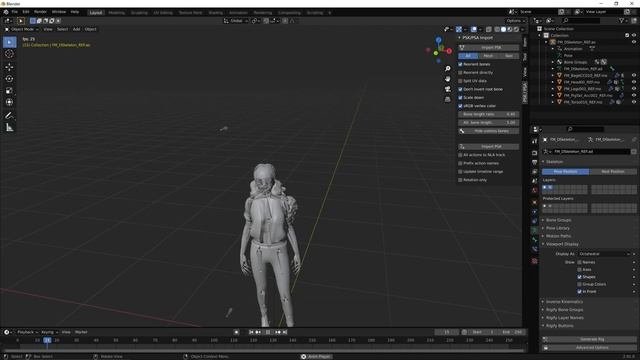Image resolution: width=640 pixels, height=360 pixels.
Task: Select the Cursor tool
Action: pos(9,54)
